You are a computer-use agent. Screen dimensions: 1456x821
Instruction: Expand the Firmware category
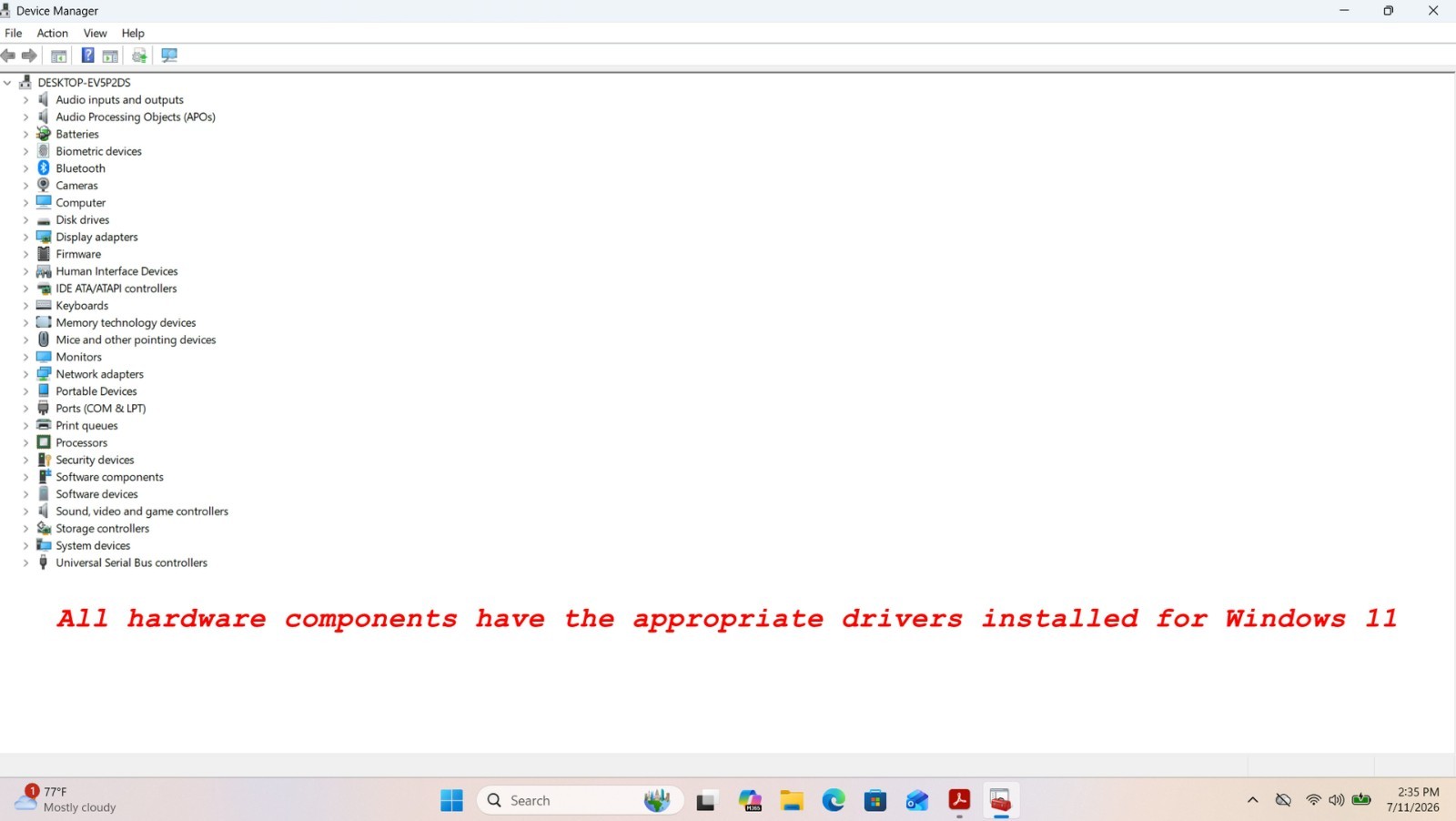[x=25, y=254]
